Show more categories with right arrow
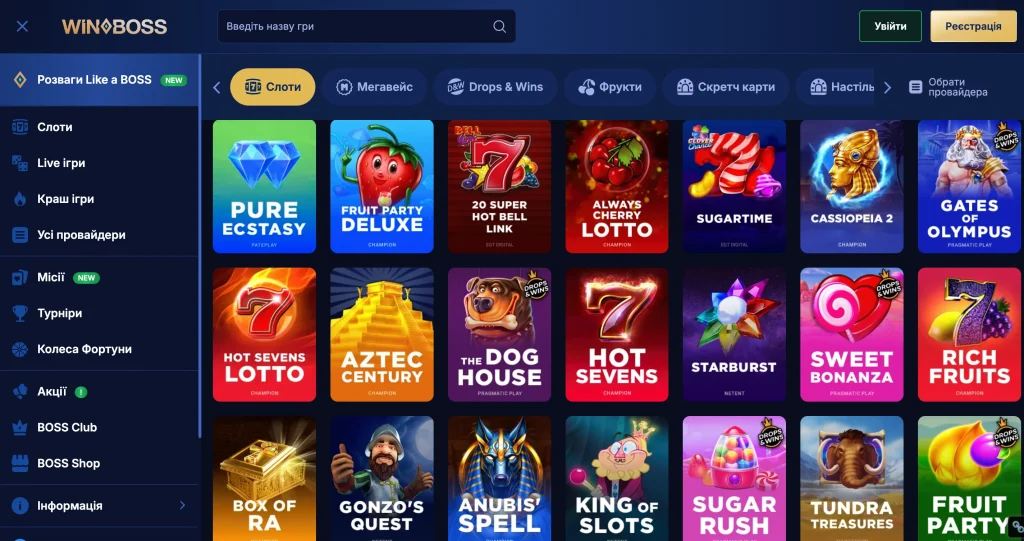This screenshot has width=1024, height=541. (887, 88)
